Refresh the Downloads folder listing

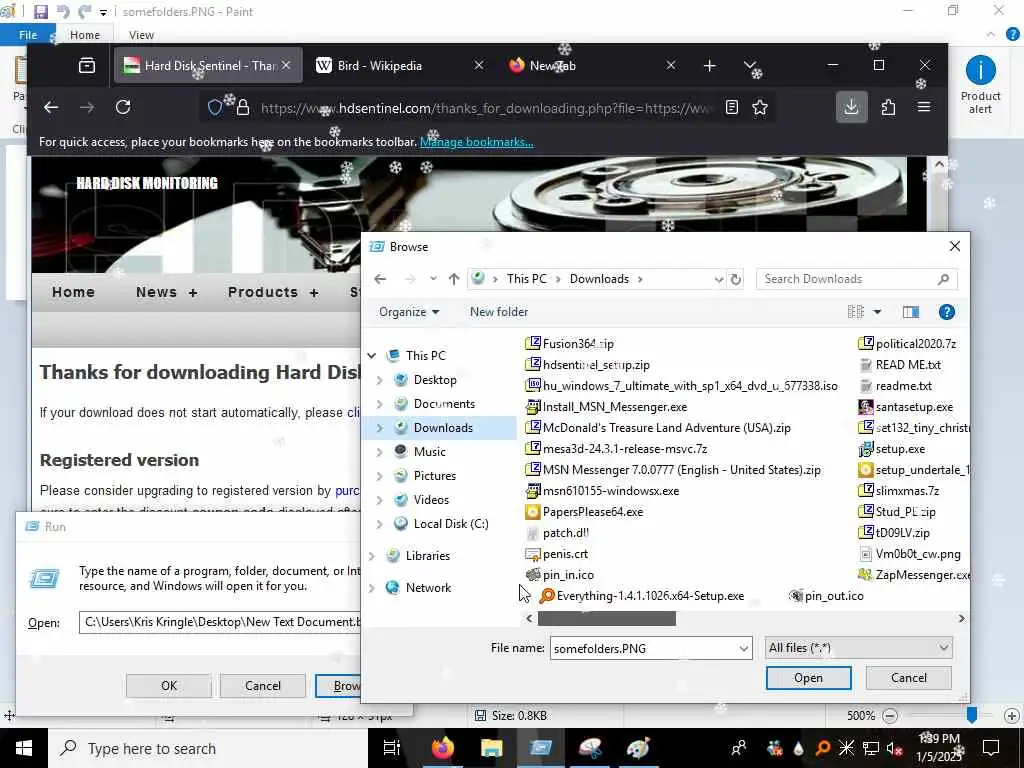tap(735, 280)
